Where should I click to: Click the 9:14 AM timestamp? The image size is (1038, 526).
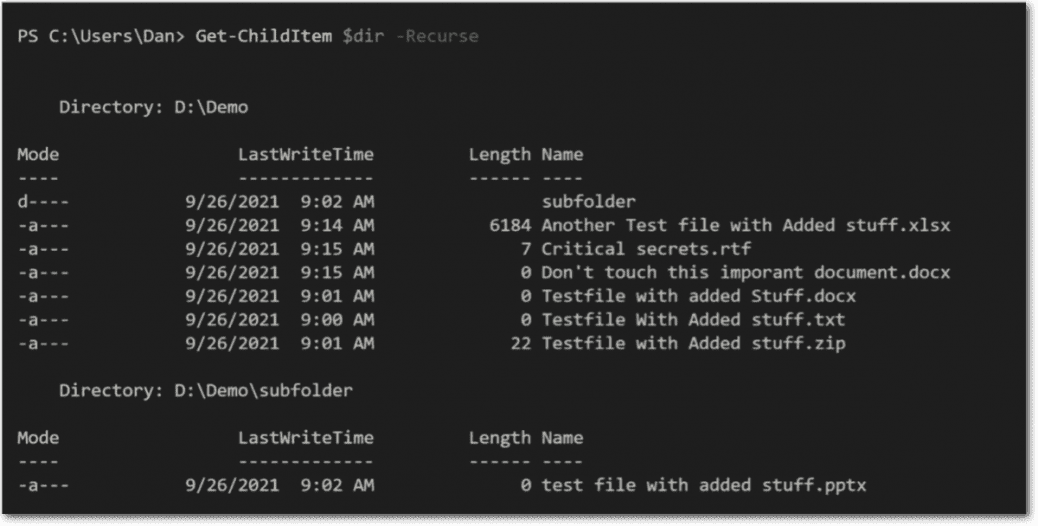(337, 225)
